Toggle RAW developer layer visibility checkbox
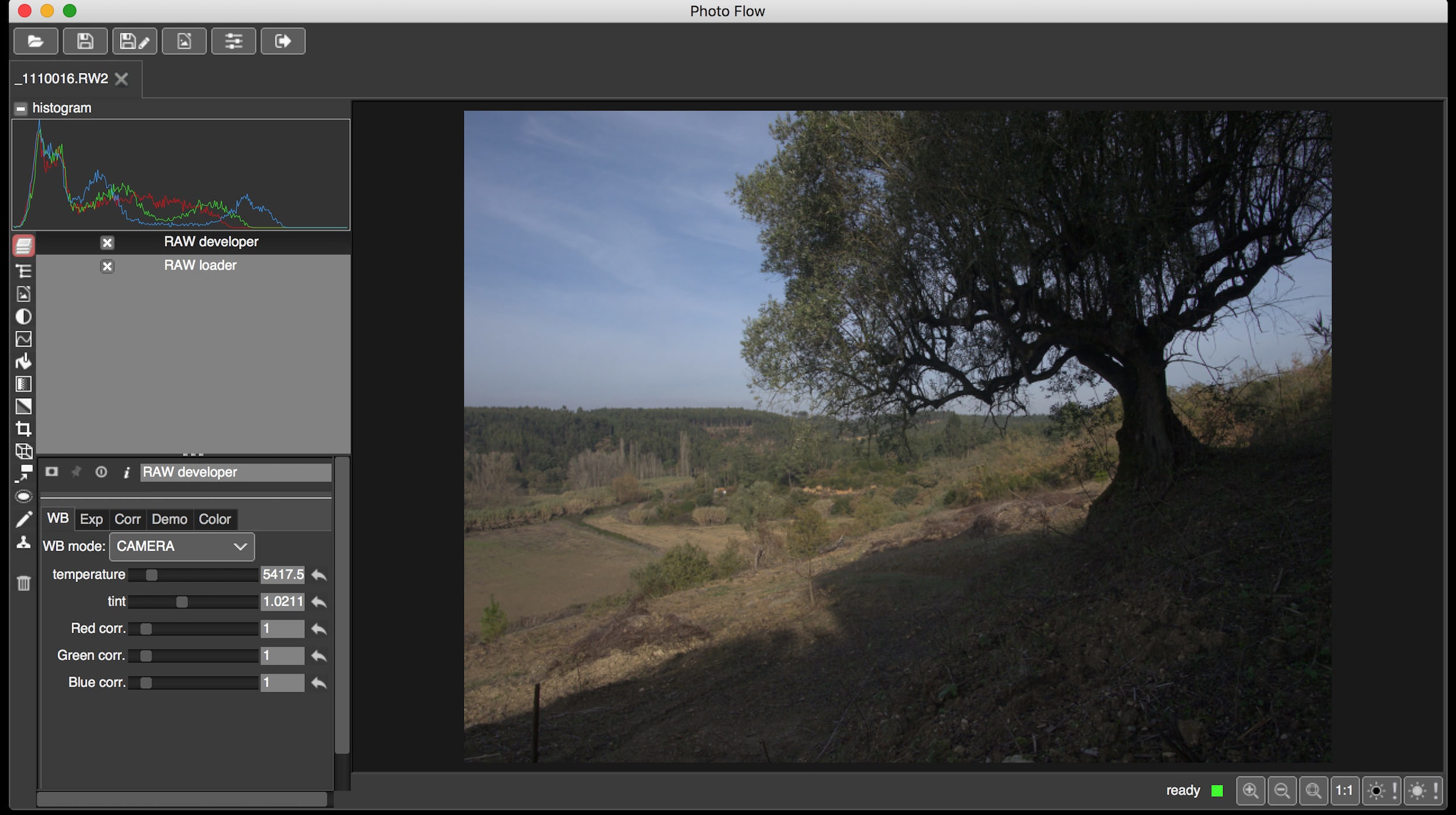Image resolution: width=1456 pixels, height=815 pixels. click(107, 243)
